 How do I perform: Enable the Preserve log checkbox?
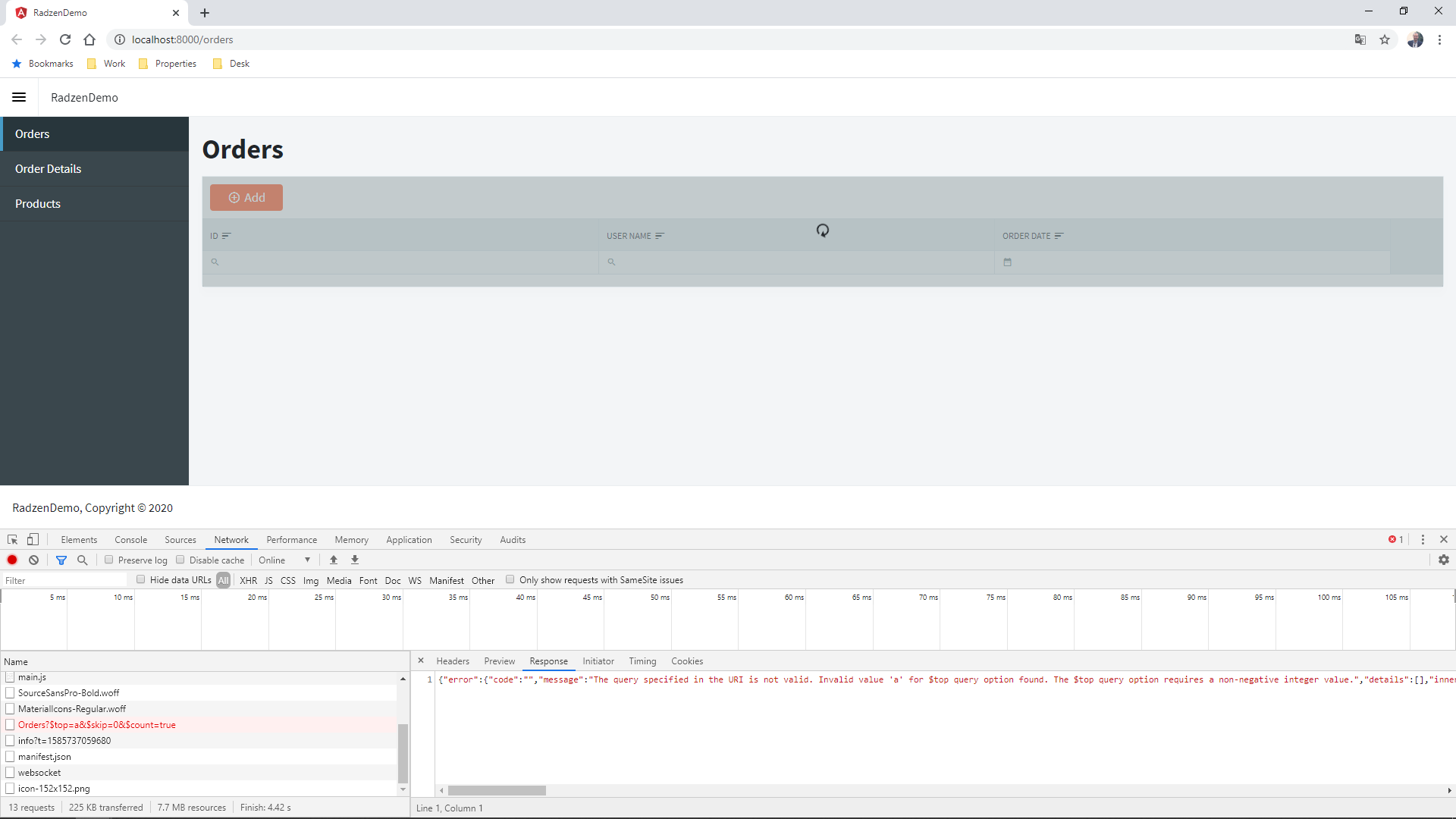pyautogui.click(x=109, y=560)
